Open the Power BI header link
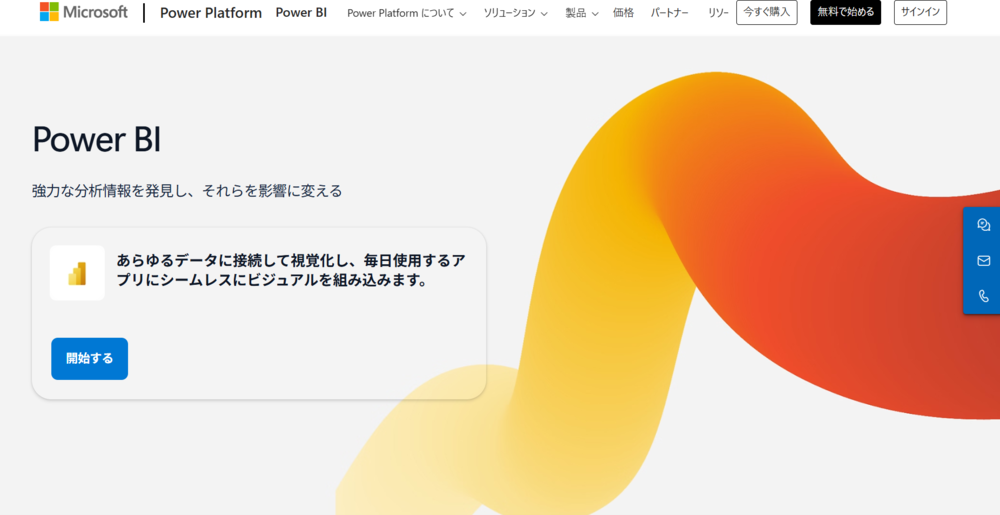1000x515 pixels. click(x=301, y=13)
